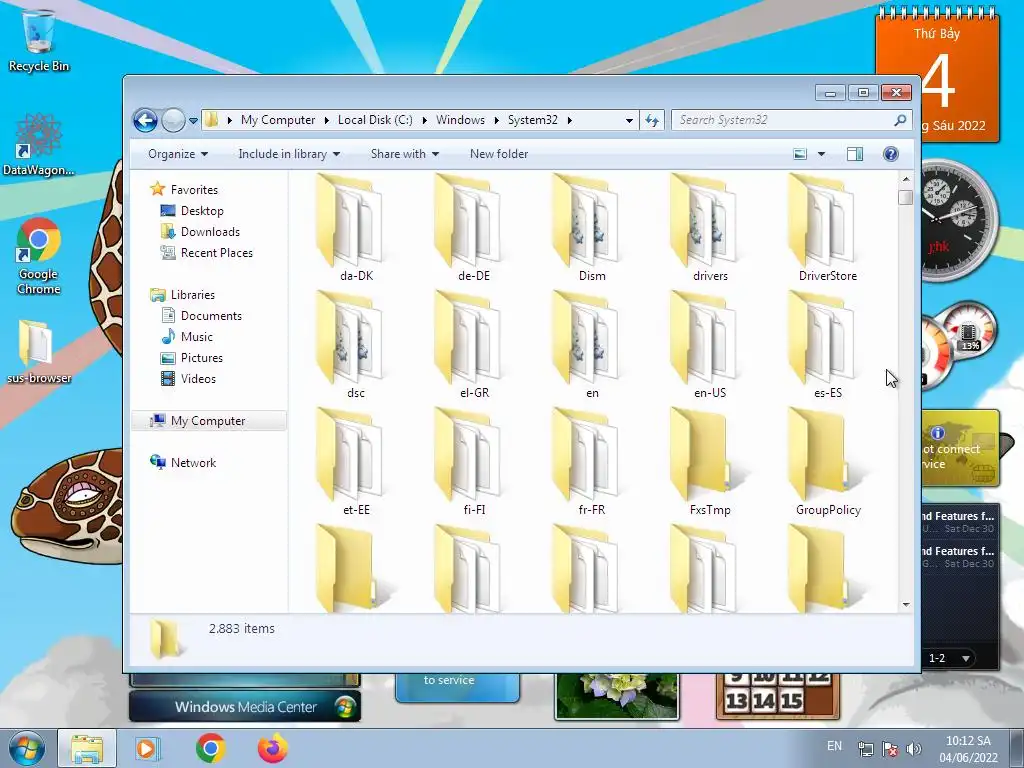
Task: Click the search magnifier icon
Action: point(900,120)
